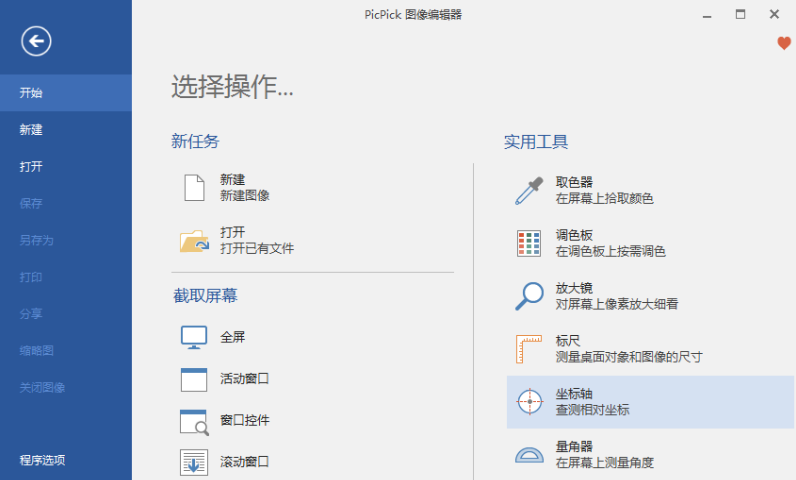Click the 查测相对坐标 description

pyautogui.click(x=592, y=410)
